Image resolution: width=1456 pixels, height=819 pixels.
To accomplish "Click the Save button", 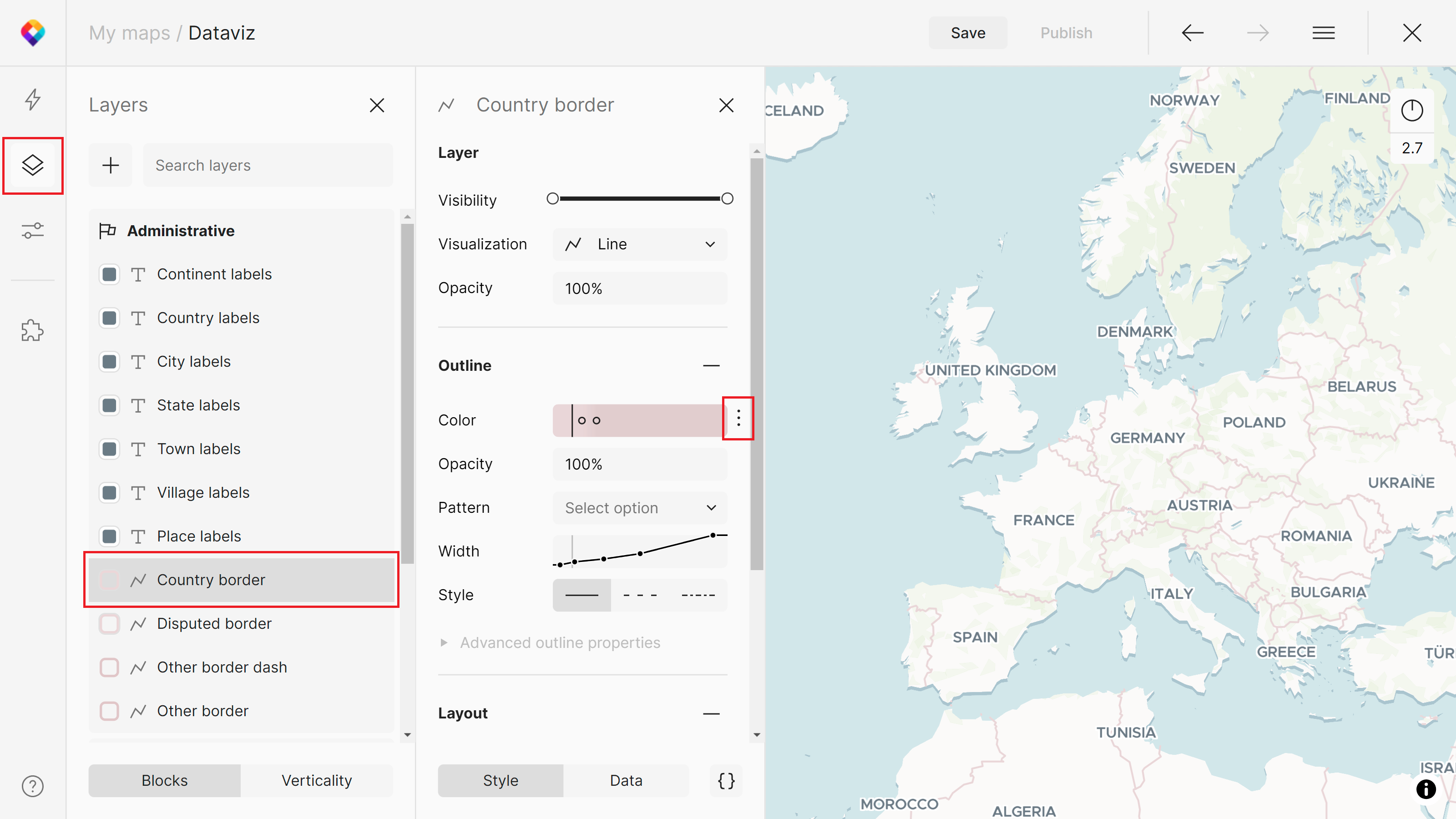I will coord(968,33).
